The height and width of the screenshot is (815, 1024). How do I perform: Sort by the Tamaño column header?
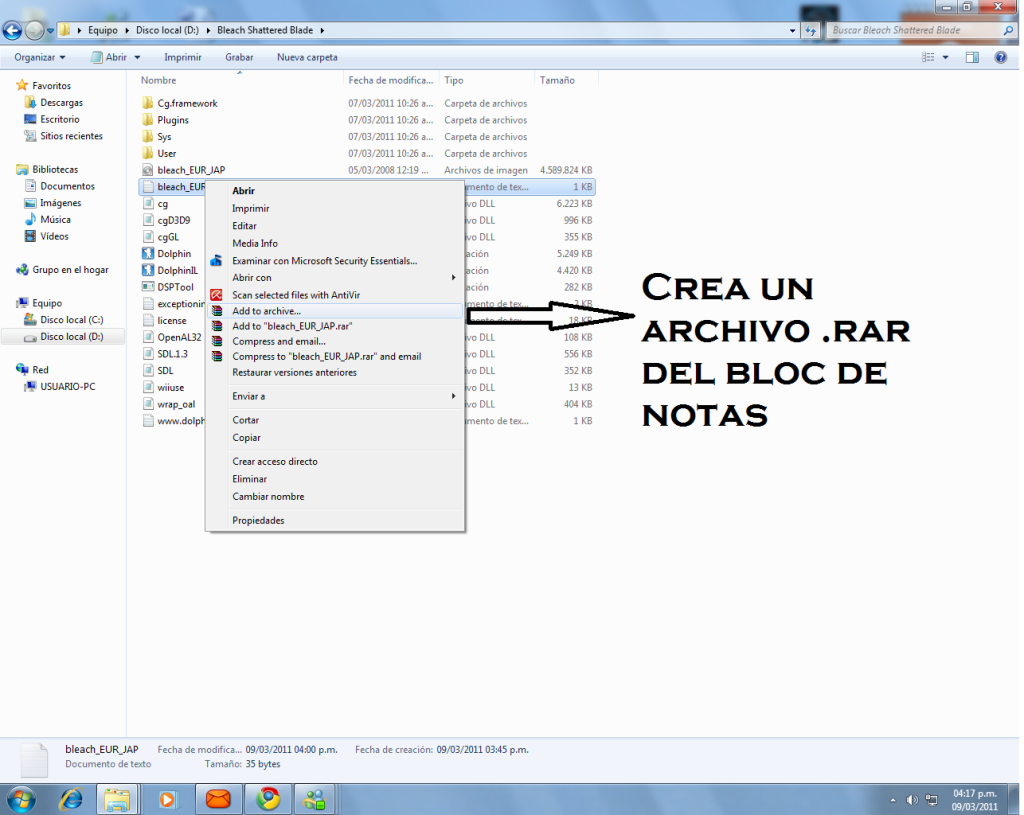557,80
